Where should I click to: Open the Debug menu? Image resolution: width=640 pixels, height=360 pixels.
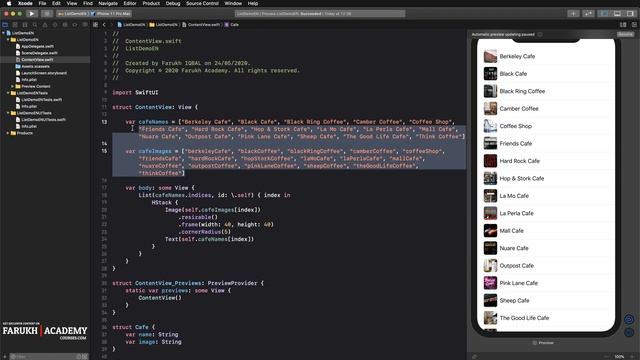(x=173, y=3)
